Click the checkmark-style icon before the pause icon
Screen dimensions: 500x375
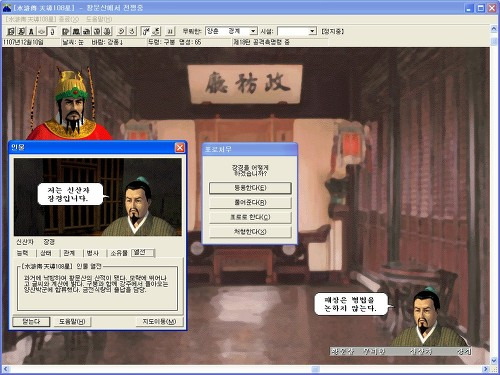156,31
